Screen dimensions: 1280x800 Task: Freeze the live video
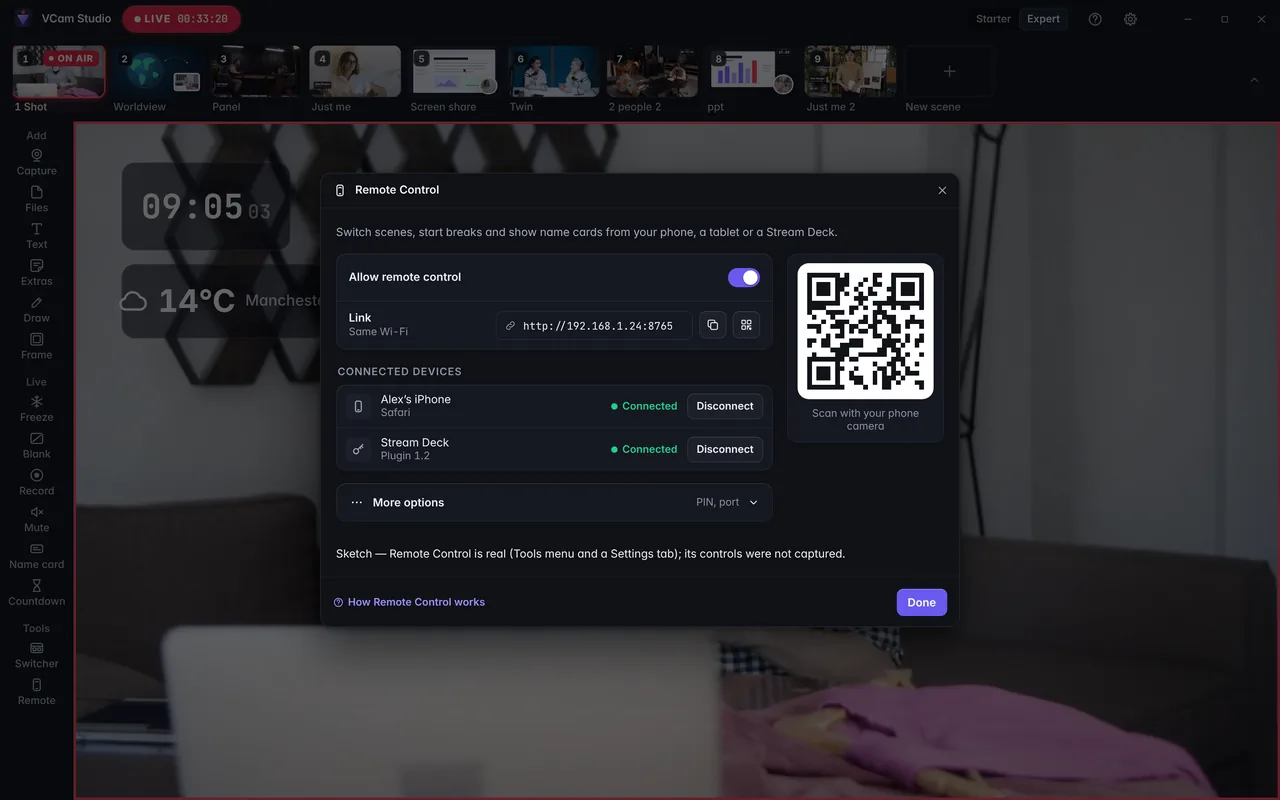coord(36,409)
